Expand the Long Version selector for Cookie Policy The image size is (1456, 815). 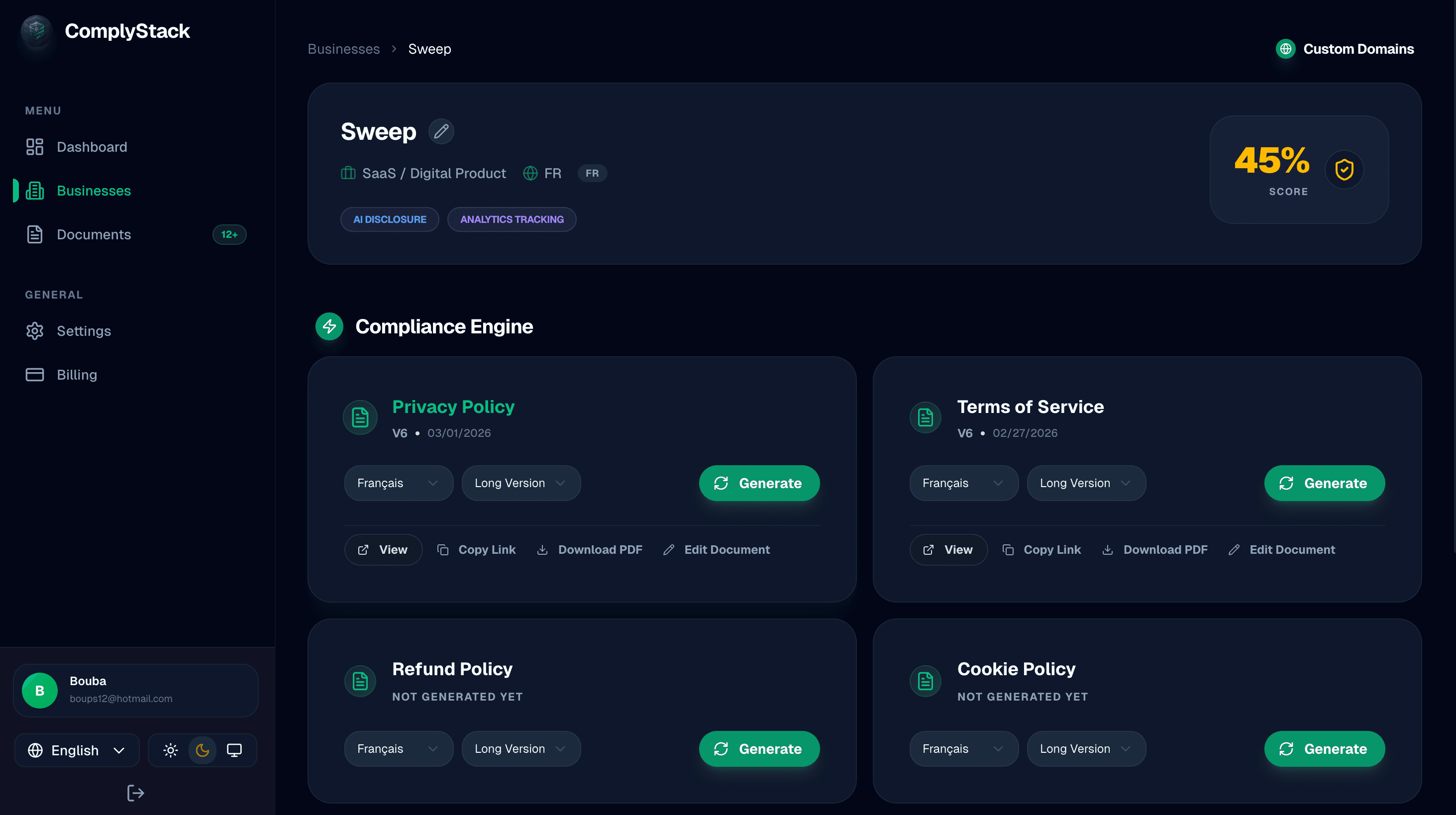[x=1086, y=748]
